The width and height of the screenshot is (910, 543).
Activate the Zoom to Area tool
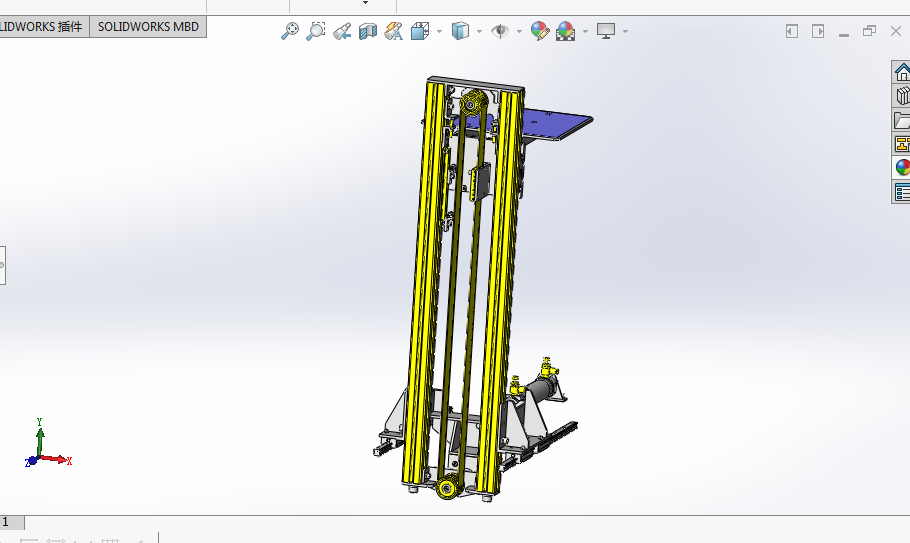315,31
